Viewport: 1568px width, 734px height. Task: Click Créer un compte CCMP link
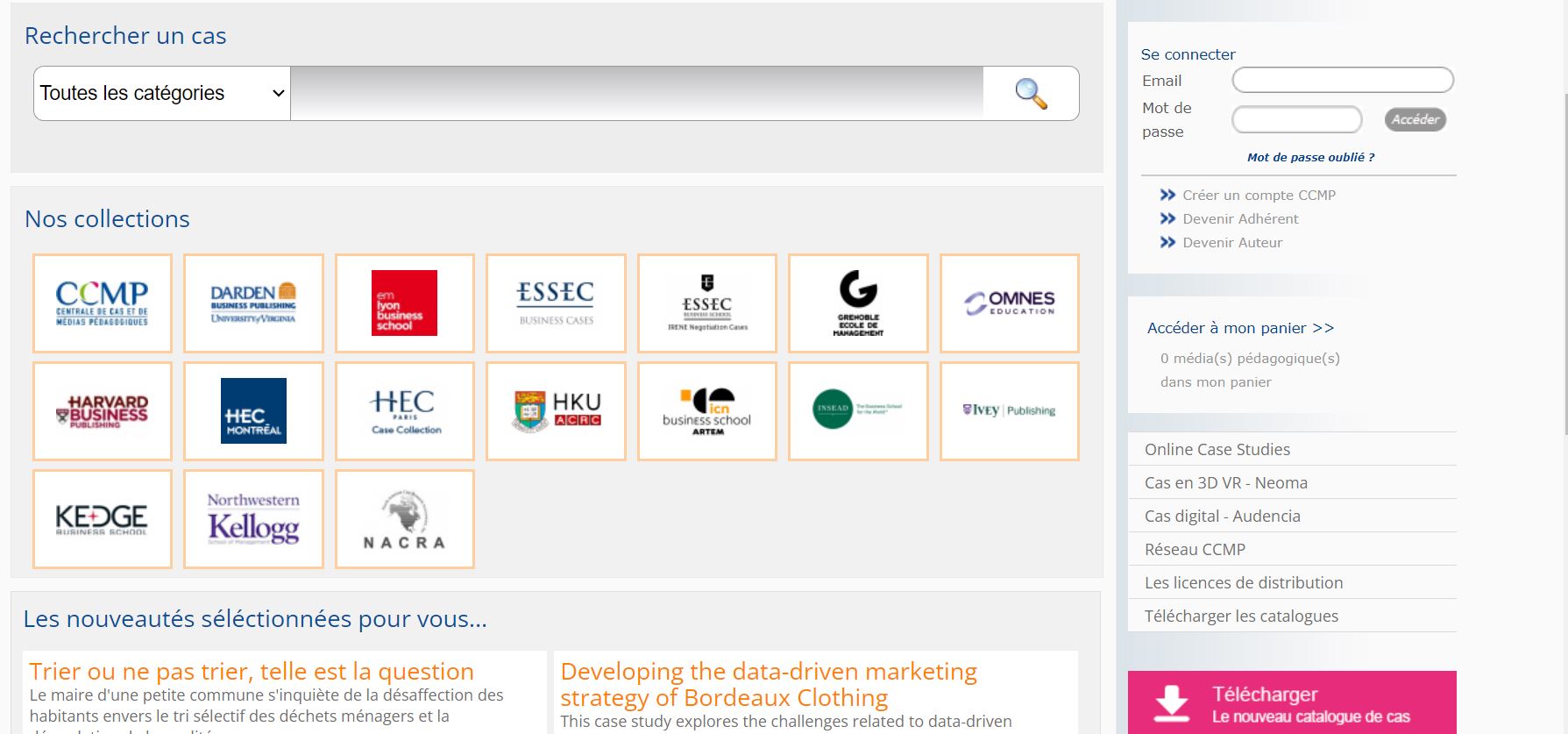(1259, 195)
